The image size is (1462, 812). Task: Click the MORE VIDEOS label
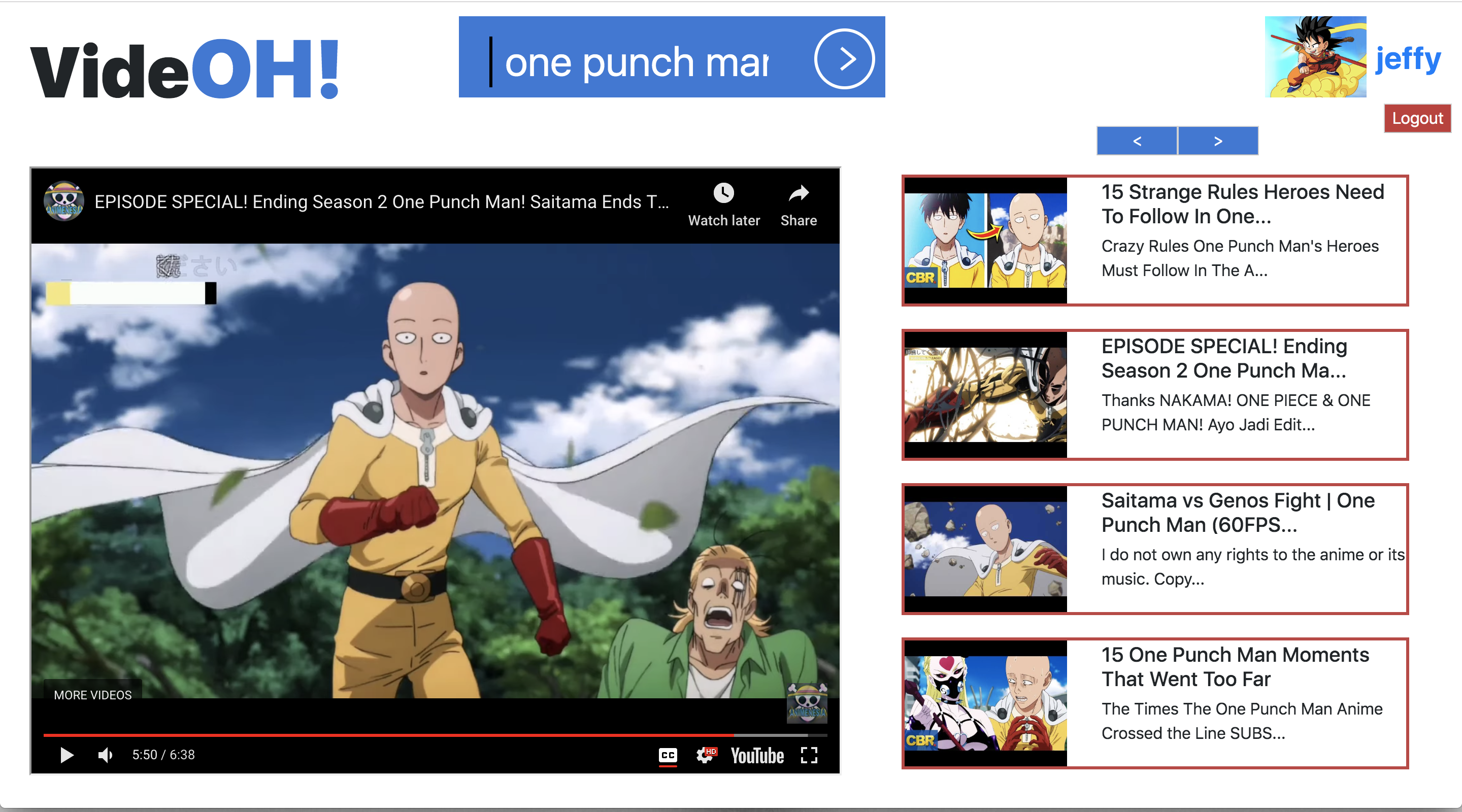tap(92, 695)
